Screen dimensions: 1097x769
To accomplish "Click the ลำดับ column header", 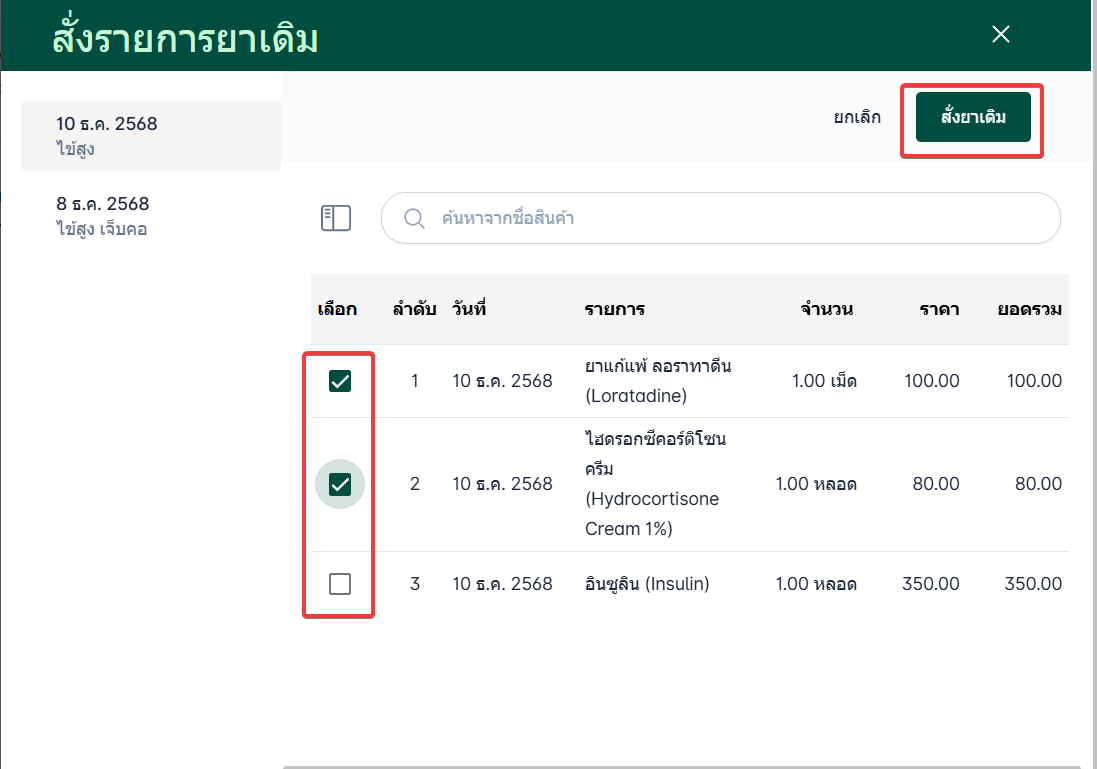I will click(x=414, y=309).
